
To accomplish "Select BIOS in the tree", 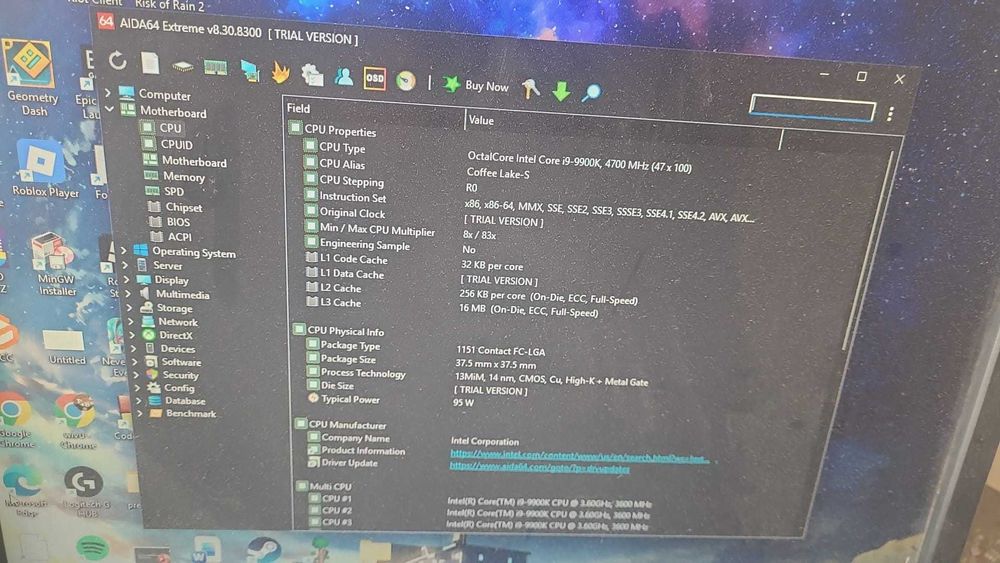I will (x=178, y=222).
